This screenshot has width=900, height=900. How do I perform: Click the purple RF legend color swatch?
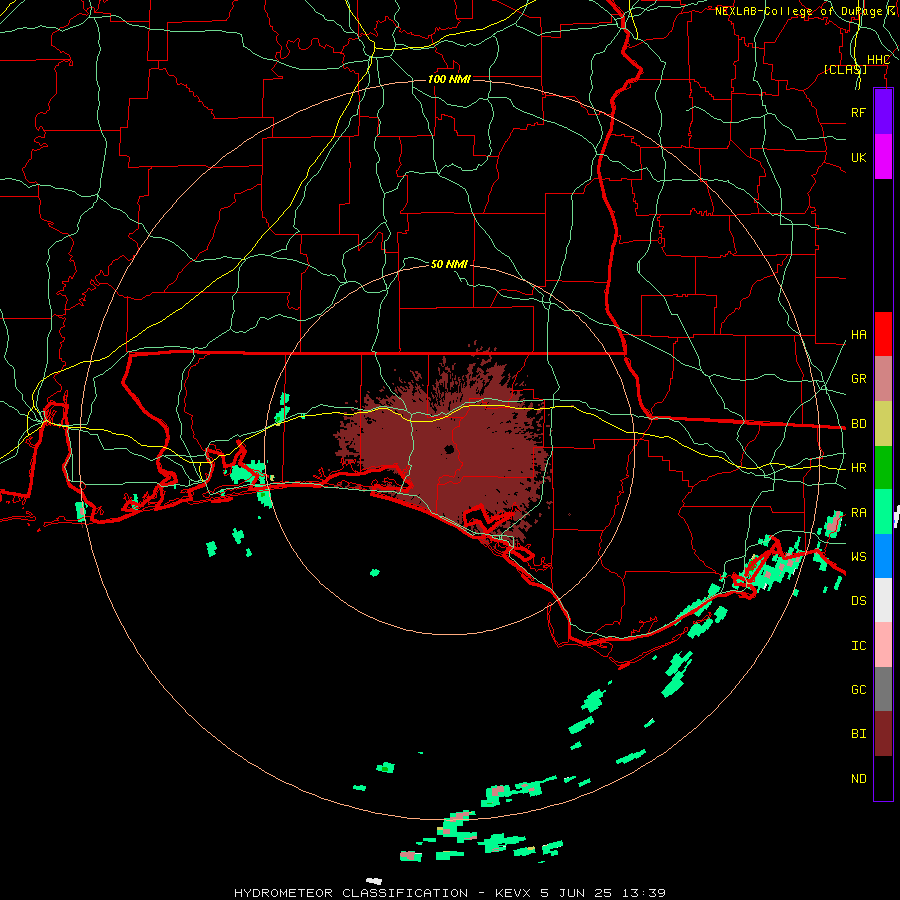coord(883,112)
